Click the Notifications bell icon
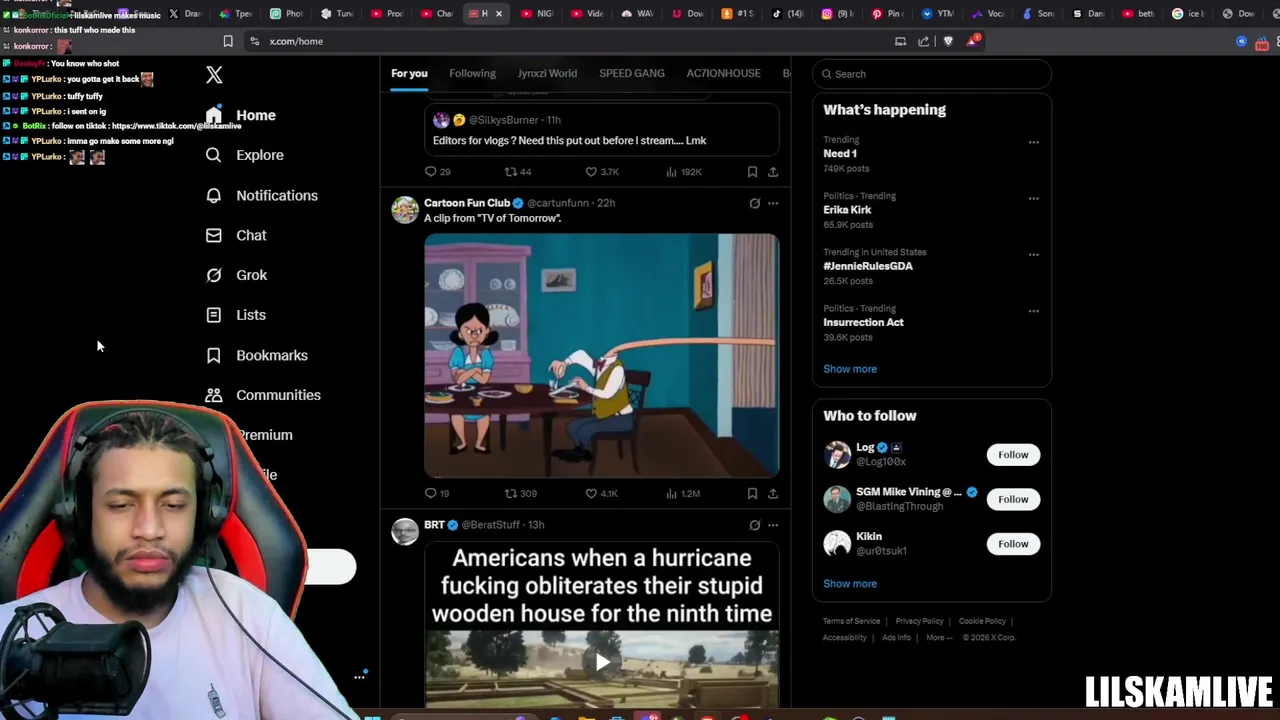Viewport: 1280px width, 720px height. coord(213,195)
